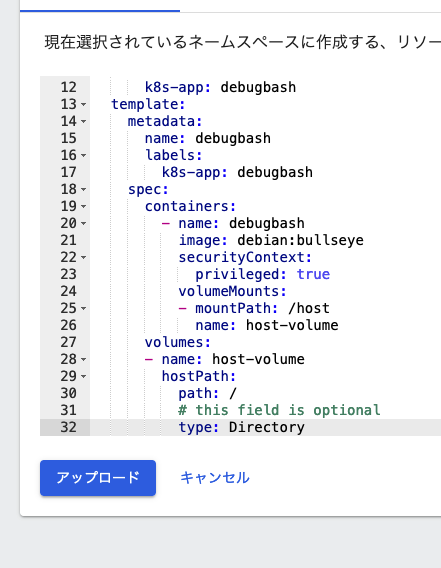Screen dimensions: 441x568
Task: Click line number 32 in gutter
Action: pos(68,427)
